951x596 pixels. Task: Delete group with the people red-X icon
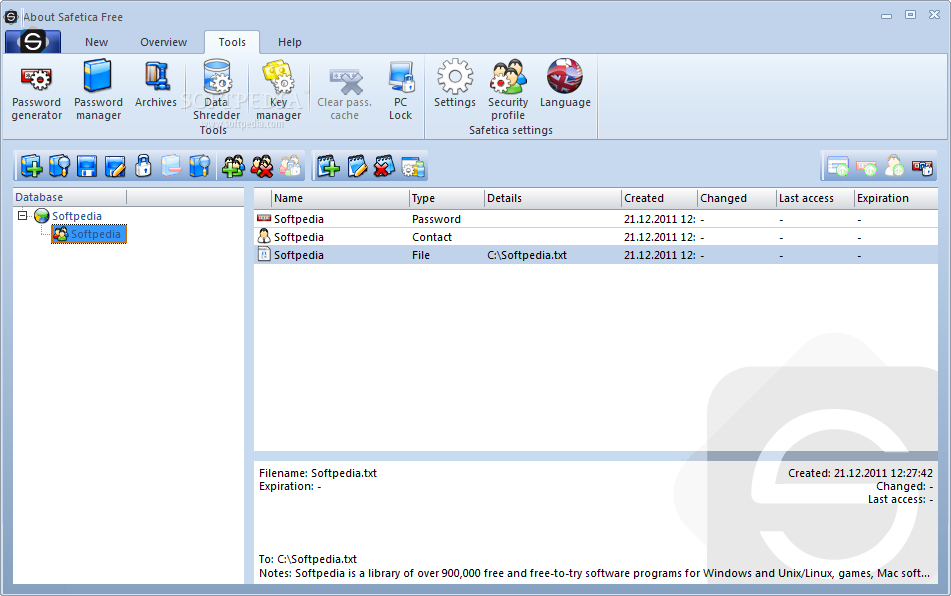click(x=262, y=166)
